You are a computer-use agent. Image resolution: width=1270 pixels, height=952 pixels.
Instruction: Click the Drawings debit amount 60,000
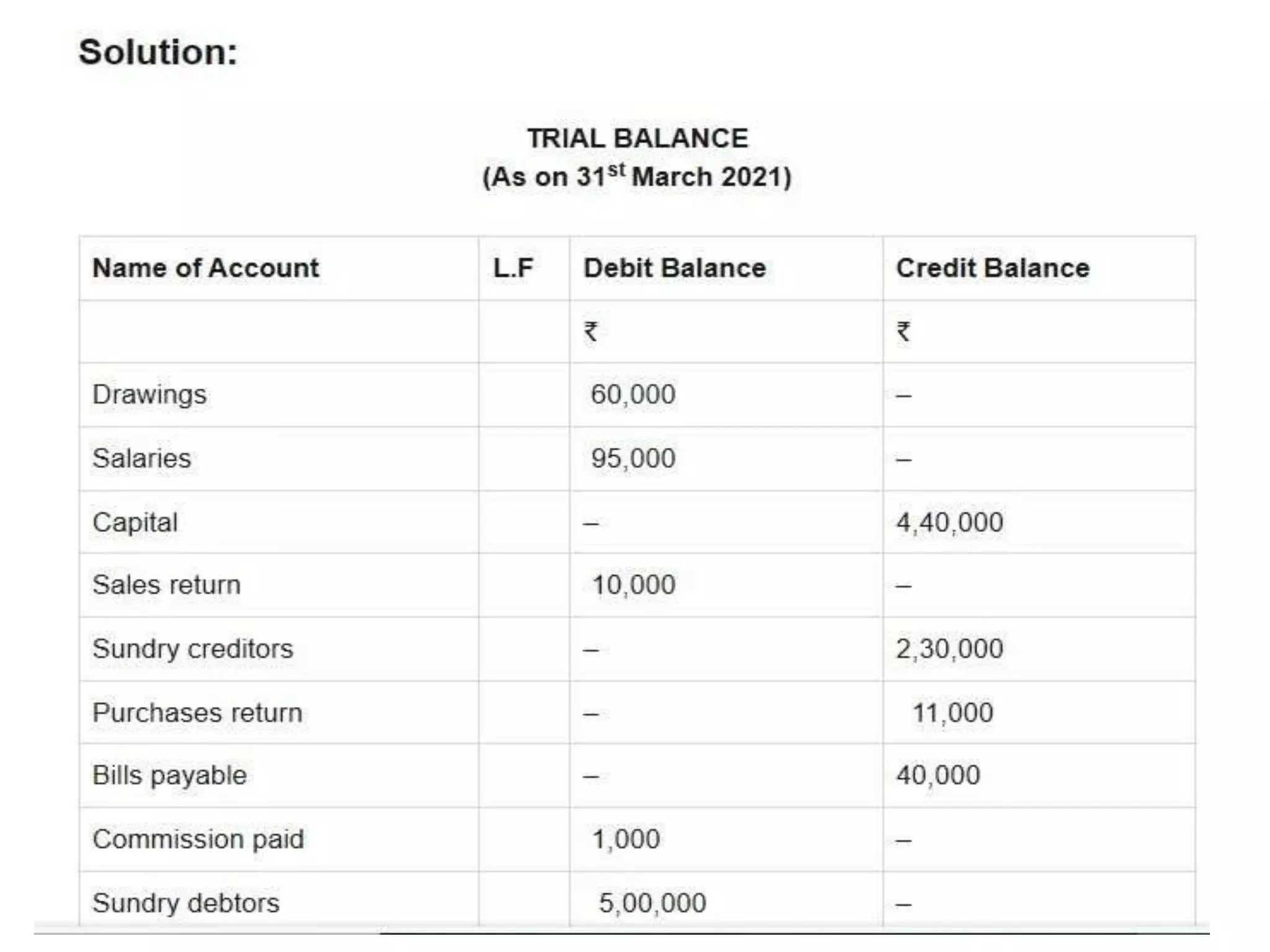coord(633,395)
